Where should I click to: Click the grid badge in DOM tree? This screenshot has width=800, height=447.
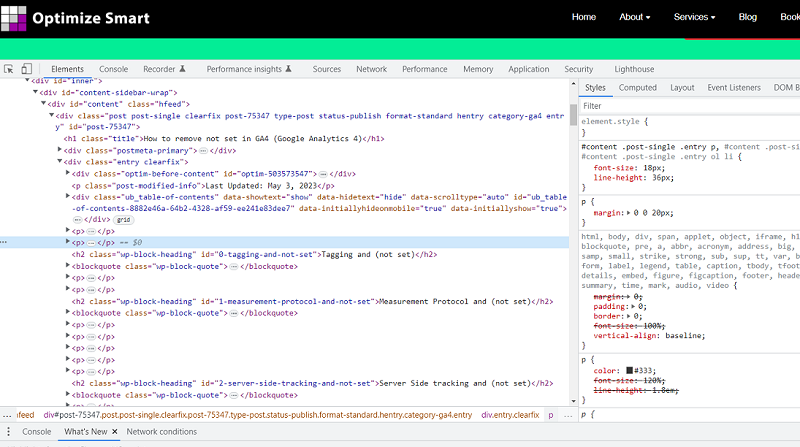[124, 219]
